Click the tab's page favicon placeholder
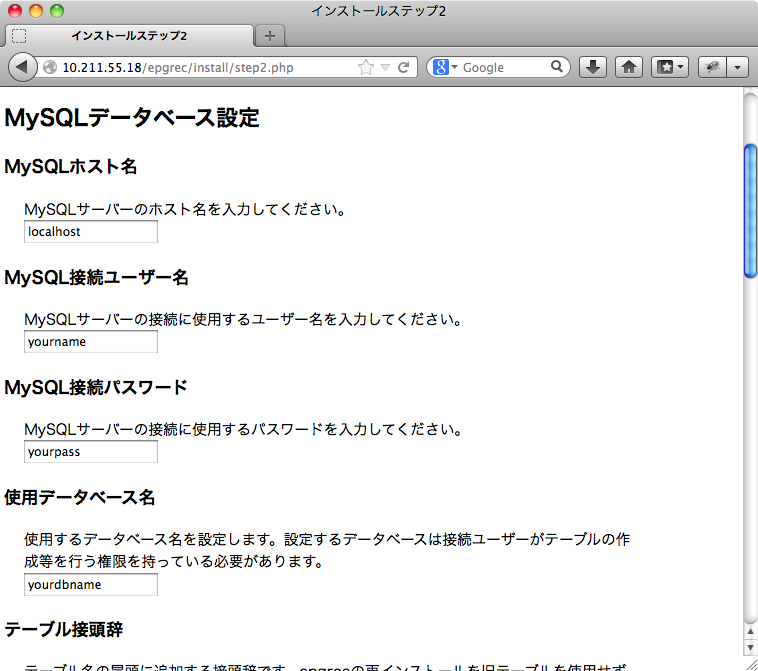The width and height of the screenshot is (758, 671). click(19, 36)
